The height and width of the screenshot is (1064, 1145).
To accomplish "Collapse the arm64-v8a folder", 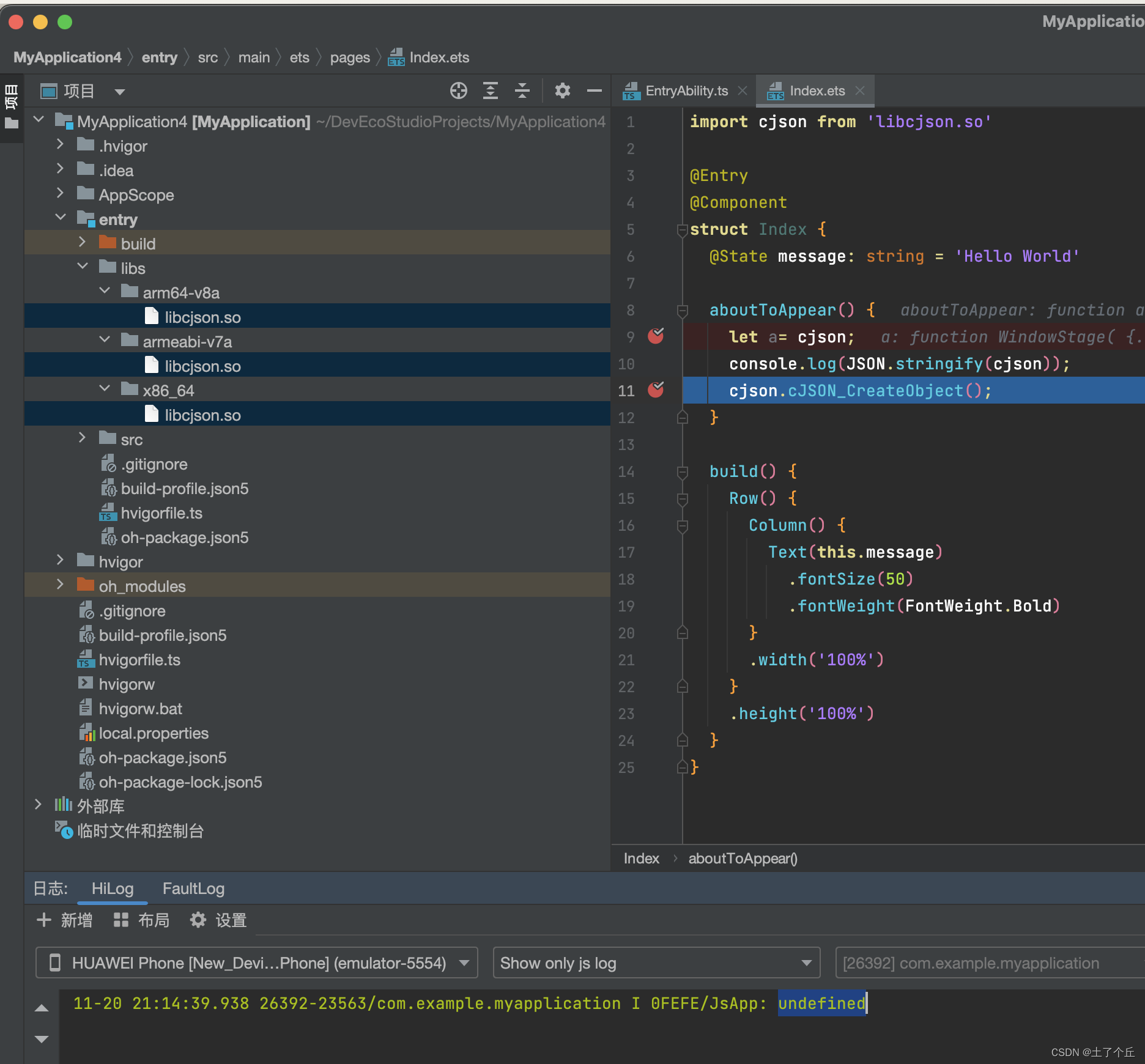I will pos(104,291).
